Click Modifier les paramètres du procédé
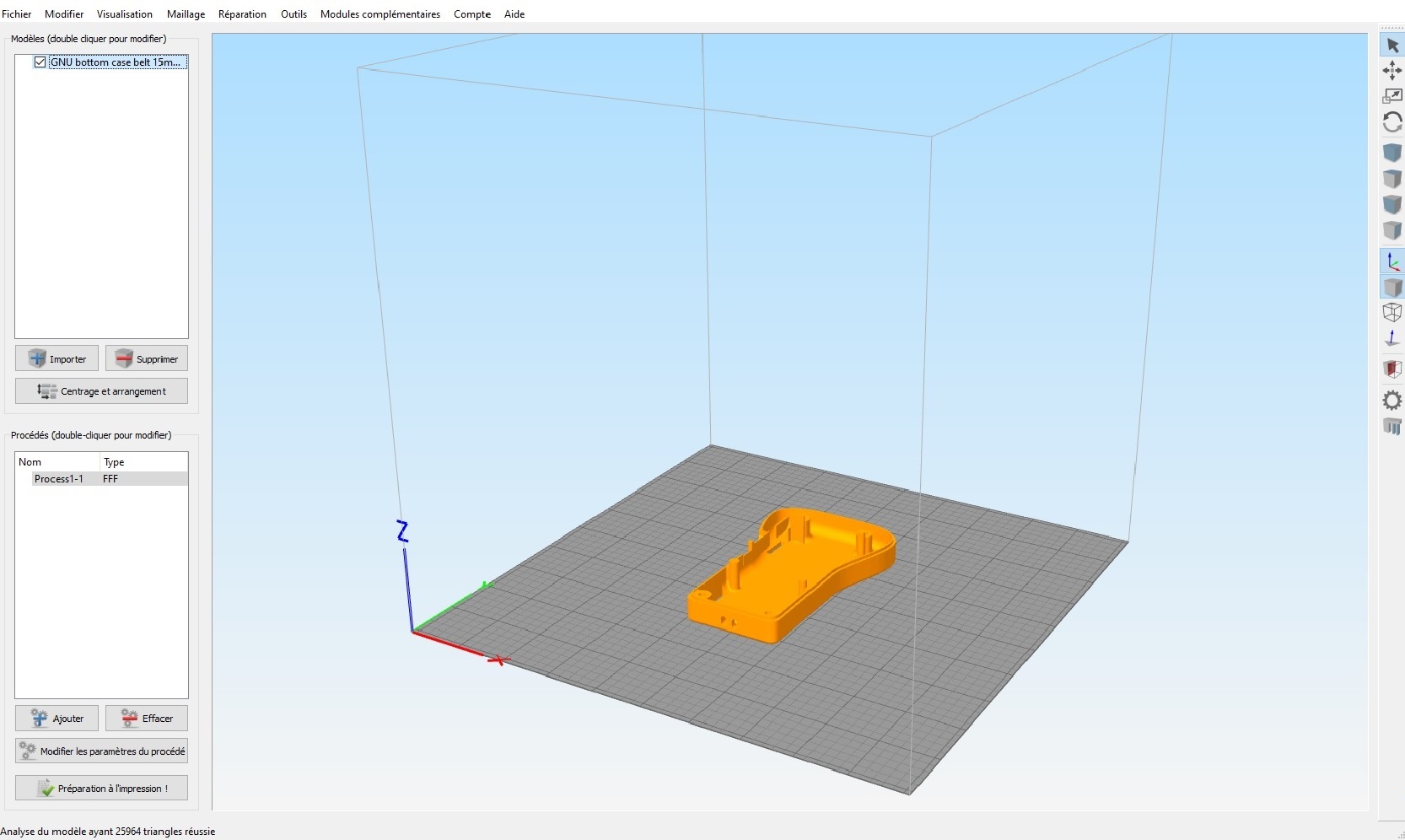Screen dimensions: 1405x840 [101, 751]
